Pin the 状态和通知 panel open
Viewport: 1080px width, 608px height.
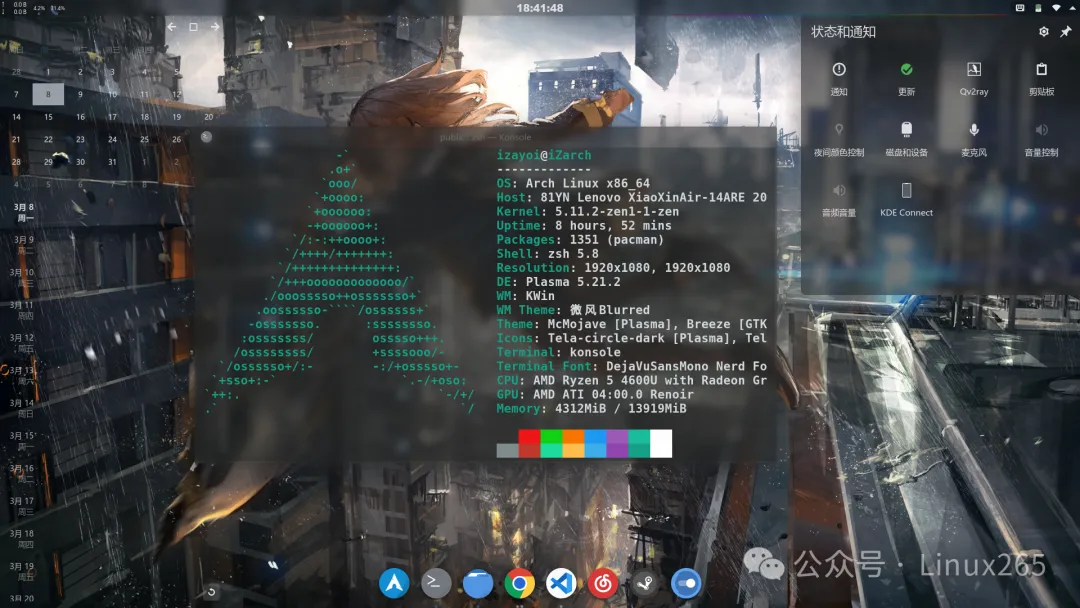(1066, 32)
